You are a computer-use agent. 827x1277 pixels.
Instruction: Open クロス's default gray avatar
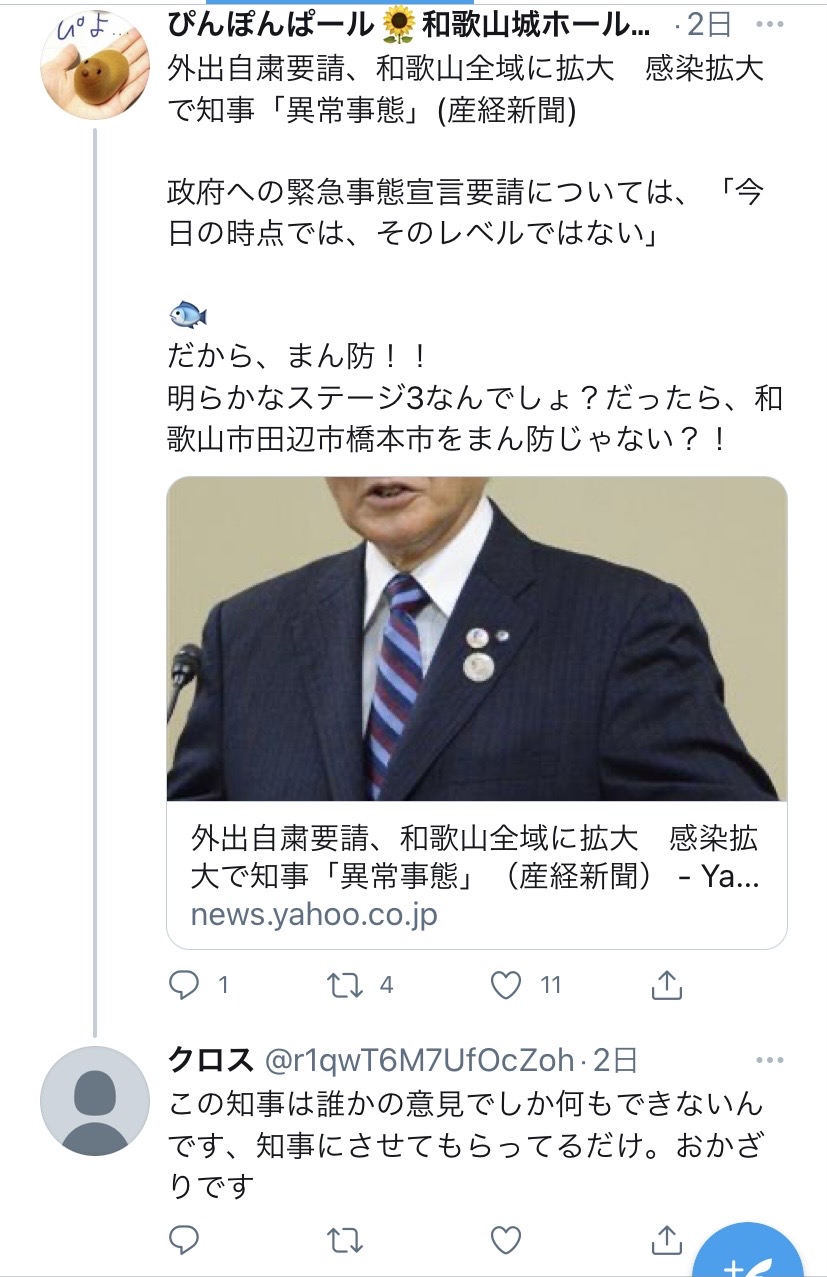pos(95,1101)
